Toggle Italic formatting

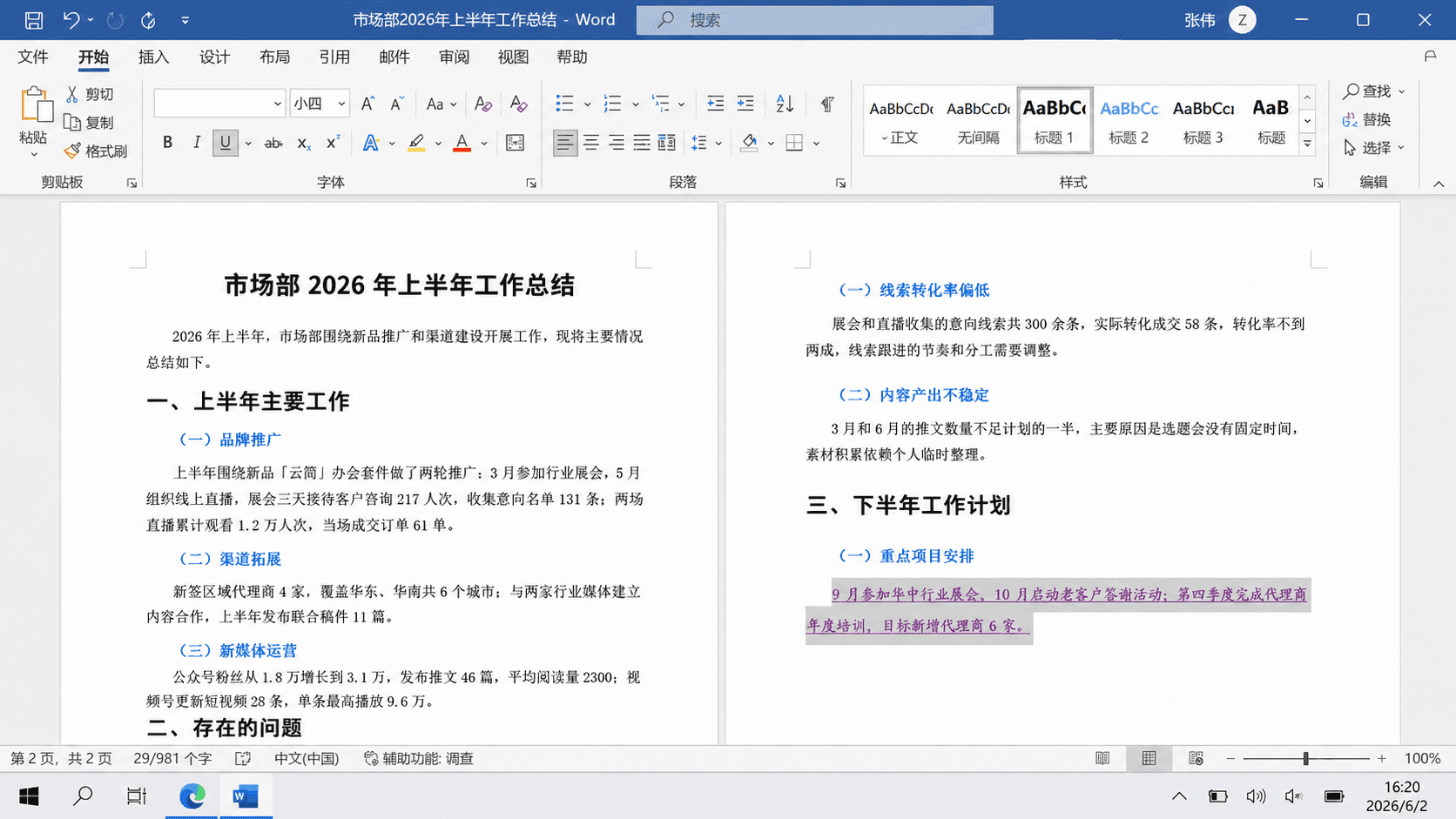tap(196, 143)
